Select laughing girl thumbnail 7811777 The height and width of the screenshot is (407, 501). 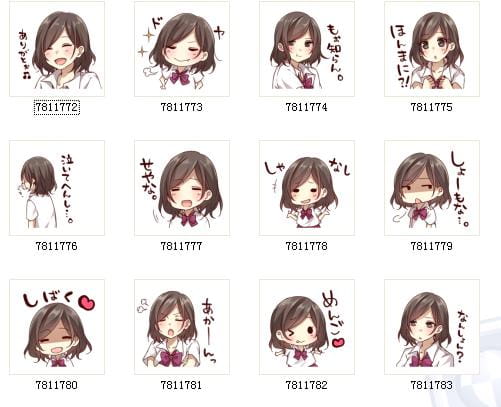pyautogui.click(x=182, y=188)
